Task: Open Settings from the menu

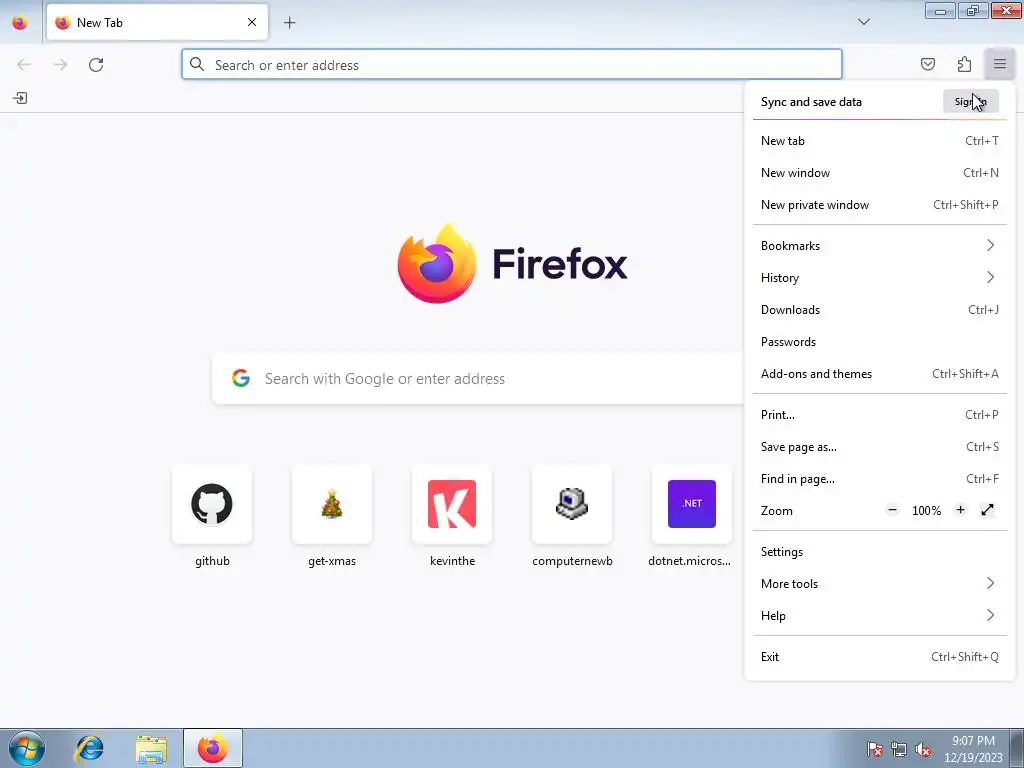Action: pos(879,552)
